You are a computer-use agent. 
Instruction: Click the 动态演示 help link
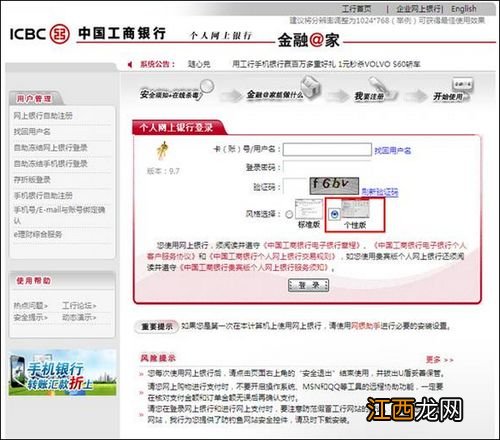point(79,317)
